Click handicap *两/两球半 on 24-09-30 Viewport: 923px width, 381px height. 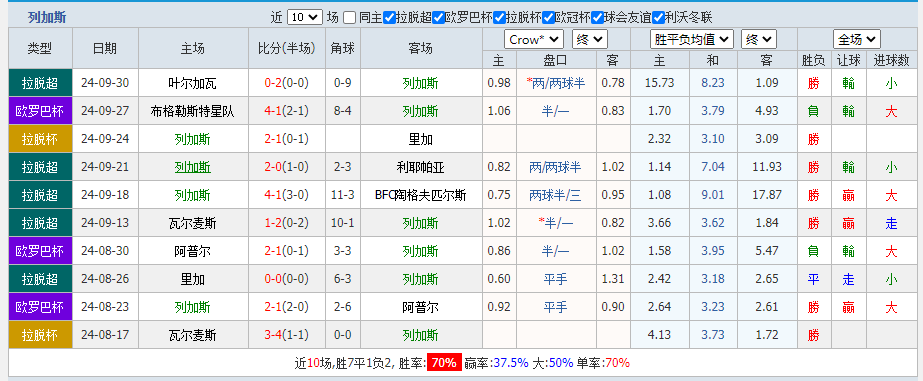[556, 83]
